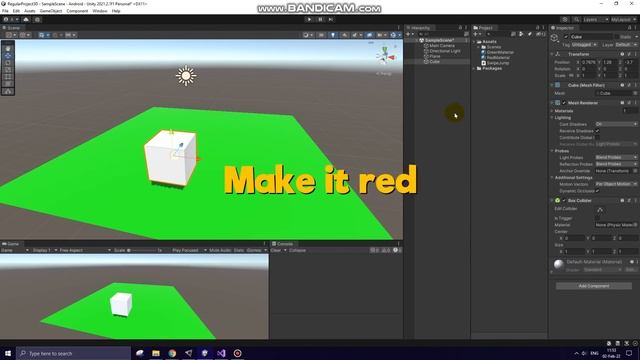
Task: Open the GameObject menu
Action: click(x=51, y=11)
